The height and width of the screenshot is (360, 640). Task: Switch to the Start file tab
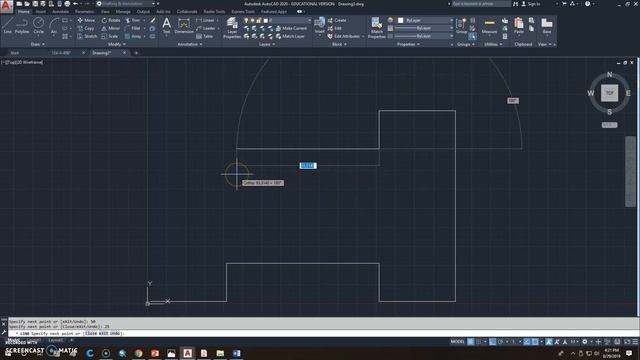(15, 53)
